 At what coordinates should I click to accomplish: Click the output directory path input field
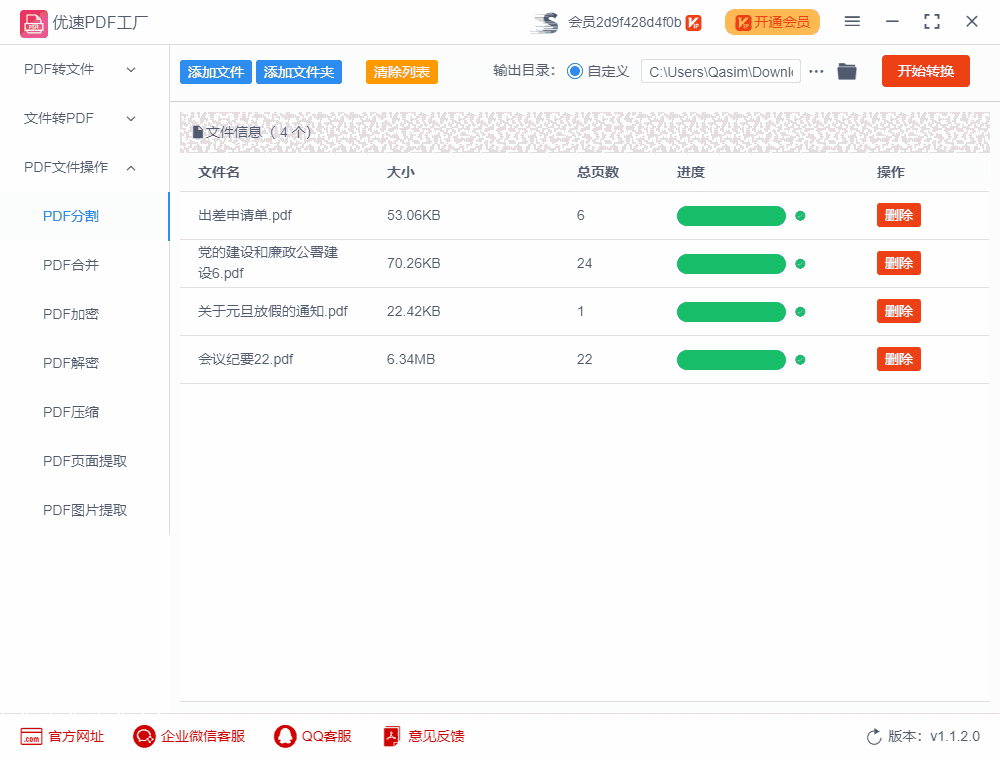[x=720, y=71]
